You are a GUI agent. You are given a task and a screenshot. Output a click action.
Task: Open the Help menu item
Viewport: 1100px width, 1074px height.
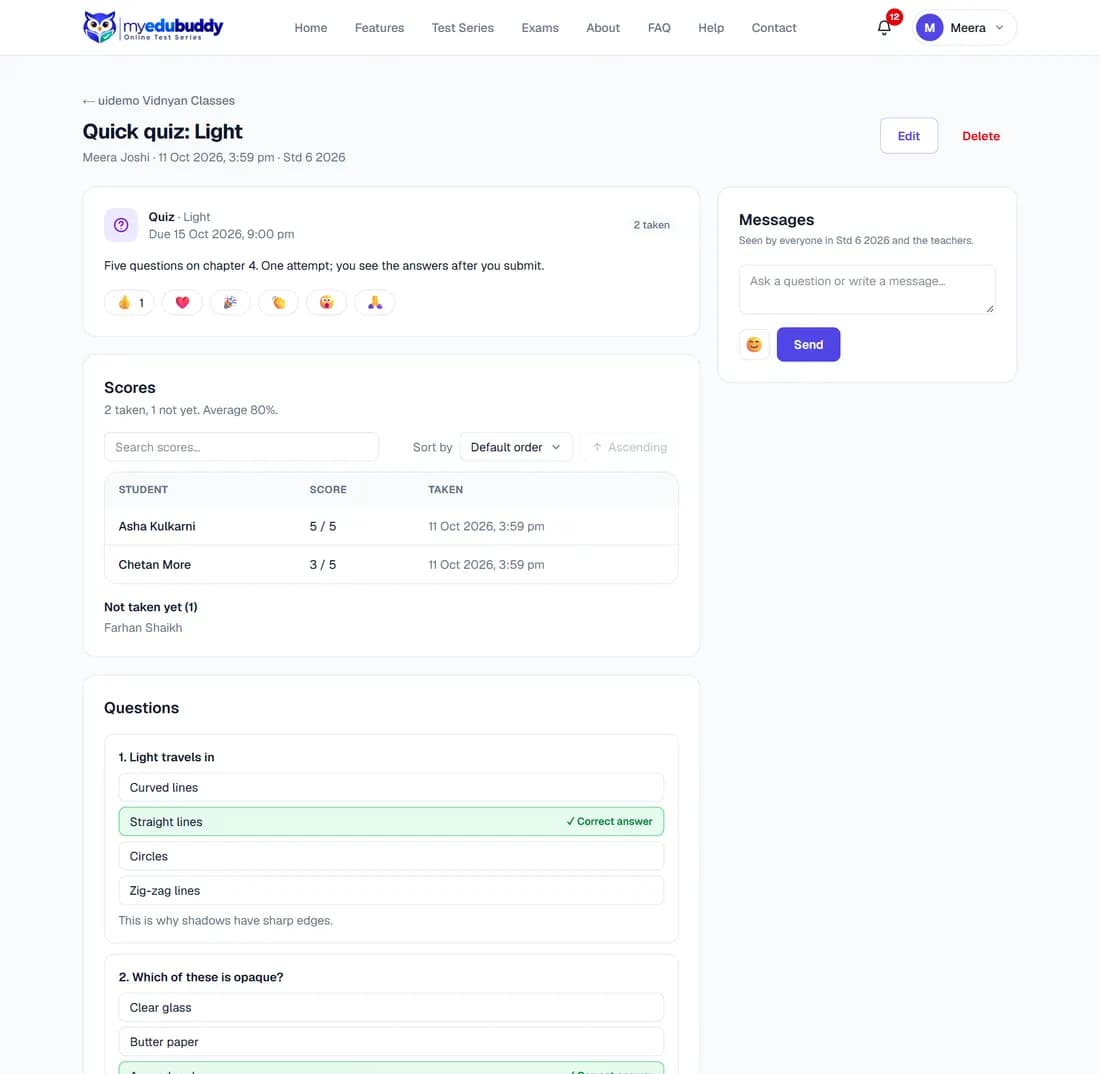click(711, 27)
